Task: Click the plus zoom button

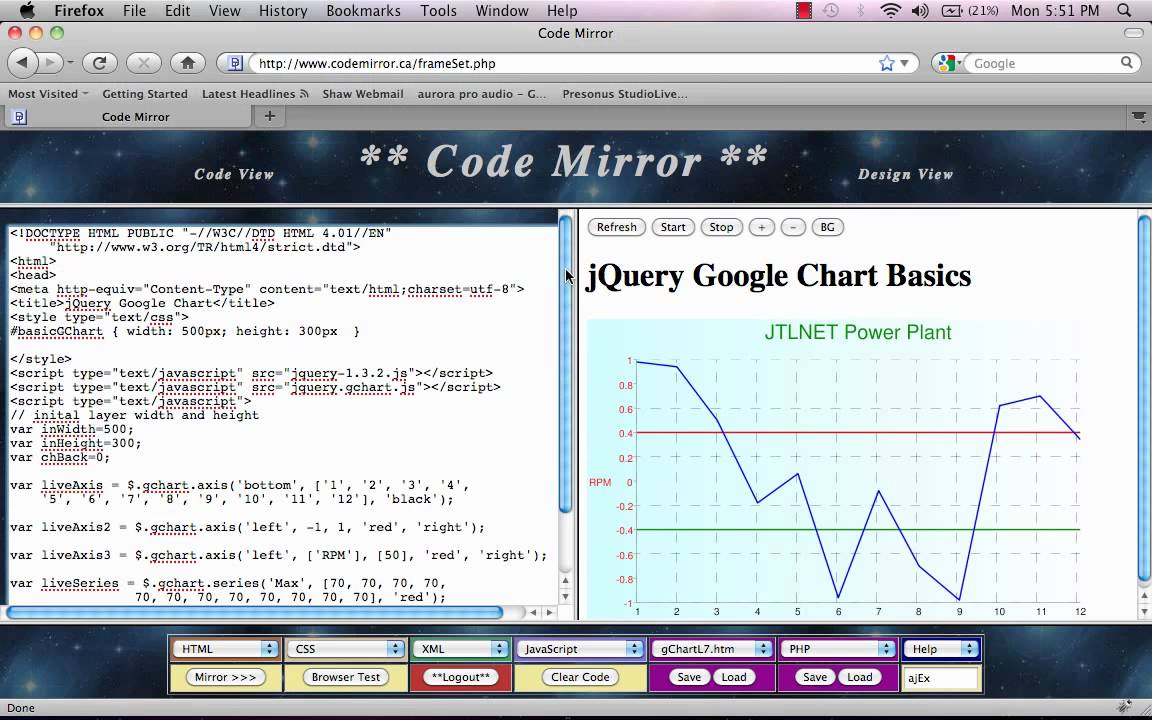Action: click(761, 227)
